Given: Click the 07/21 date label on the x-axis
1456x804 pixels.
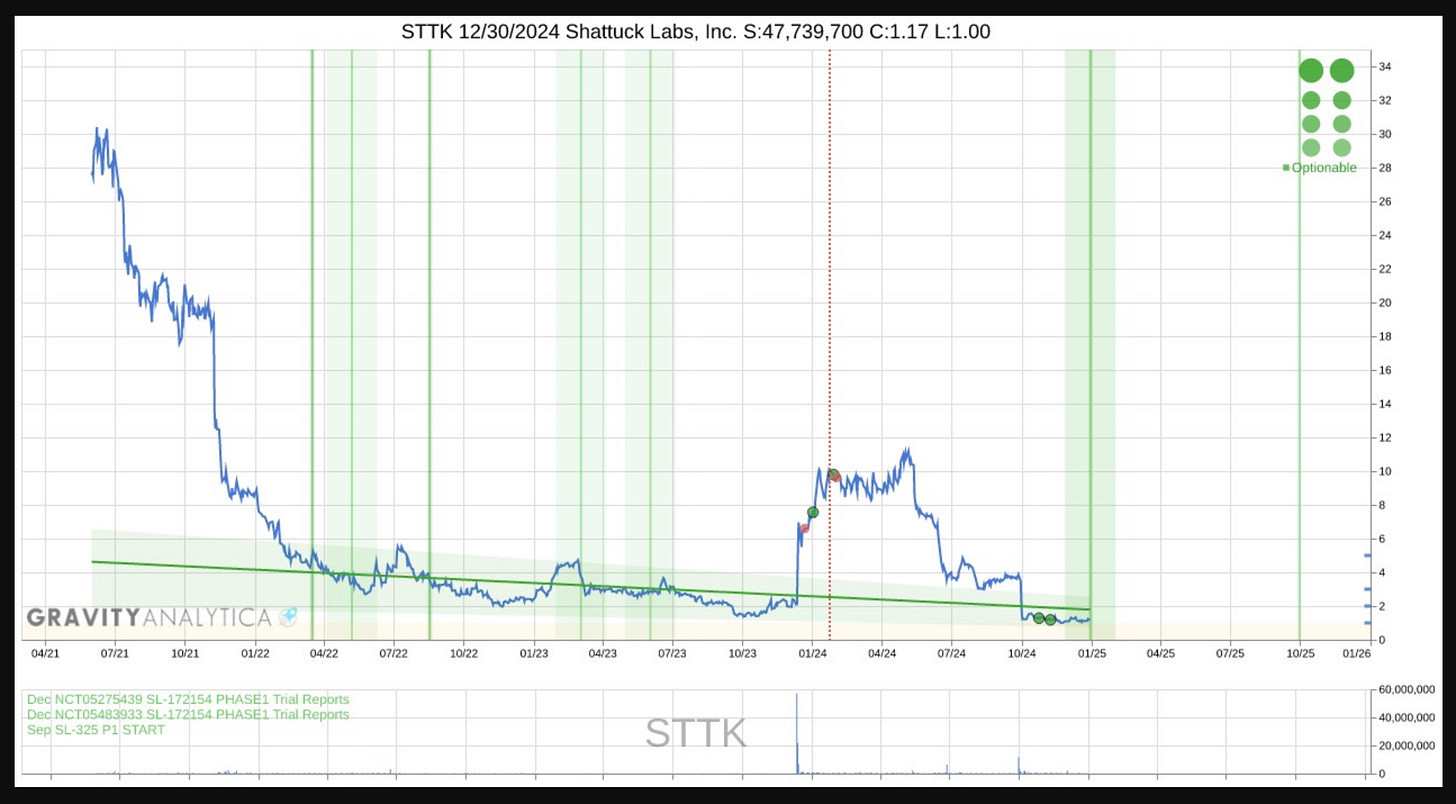Looking at the screenshot, I should pyautogui.click(x=116, y=653).
